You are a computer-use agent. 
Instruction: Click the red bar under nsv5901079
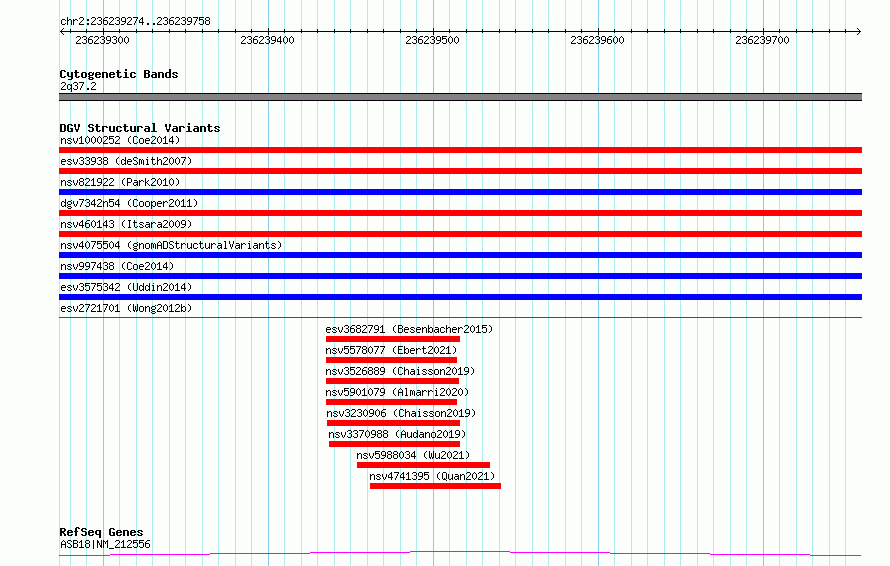click(x=391, y=402)
